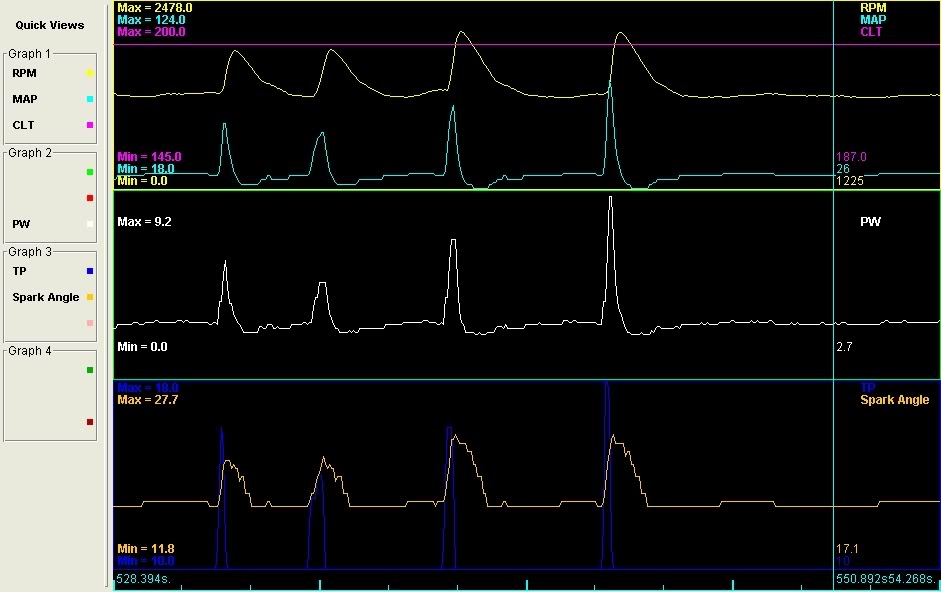Click the 2.7 PW cursor reading
The height and width of the screenshot is (592, 941).
pos(844,346)
